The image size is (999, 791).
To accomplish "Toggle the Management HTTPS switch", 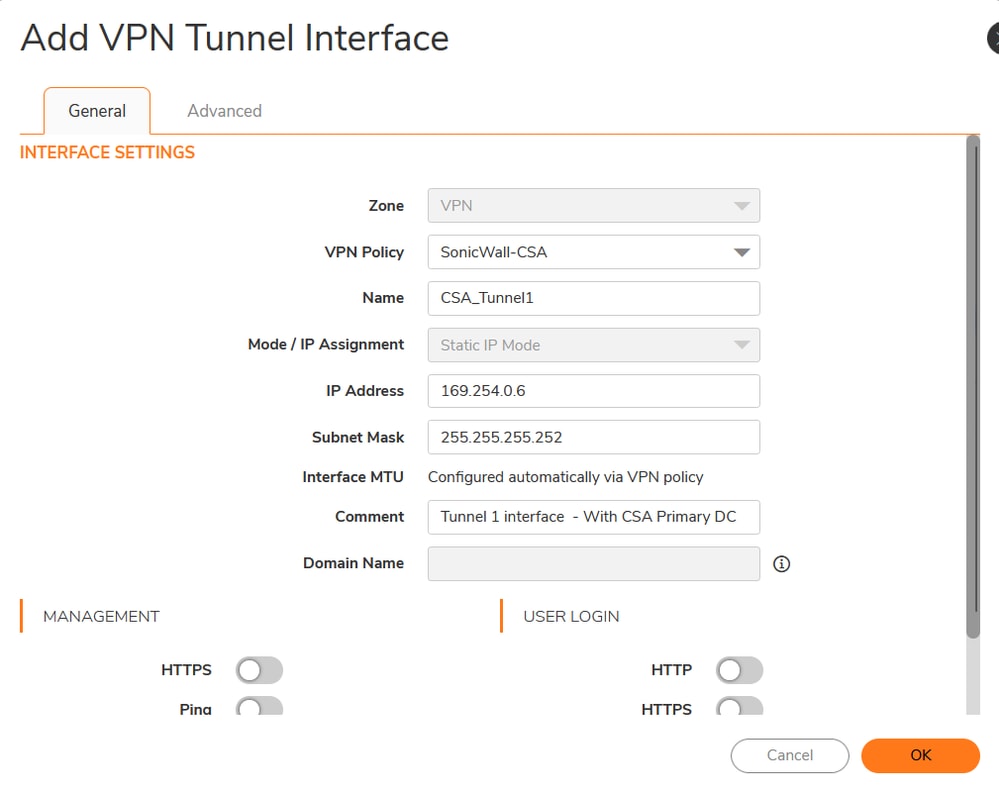I will coord(259,670).
